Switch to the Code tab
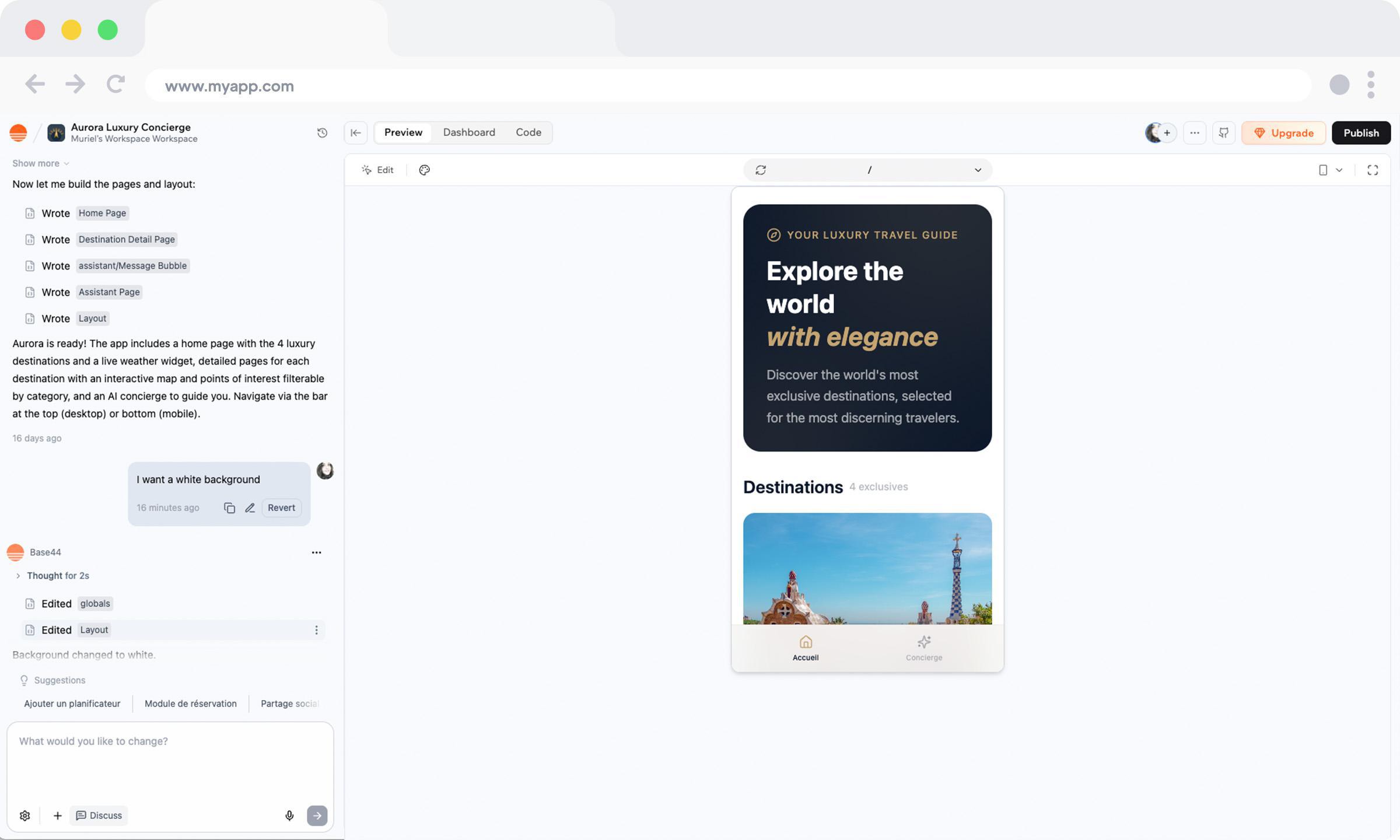This screenshot has height=840, width=1400. tap(528, 132)
